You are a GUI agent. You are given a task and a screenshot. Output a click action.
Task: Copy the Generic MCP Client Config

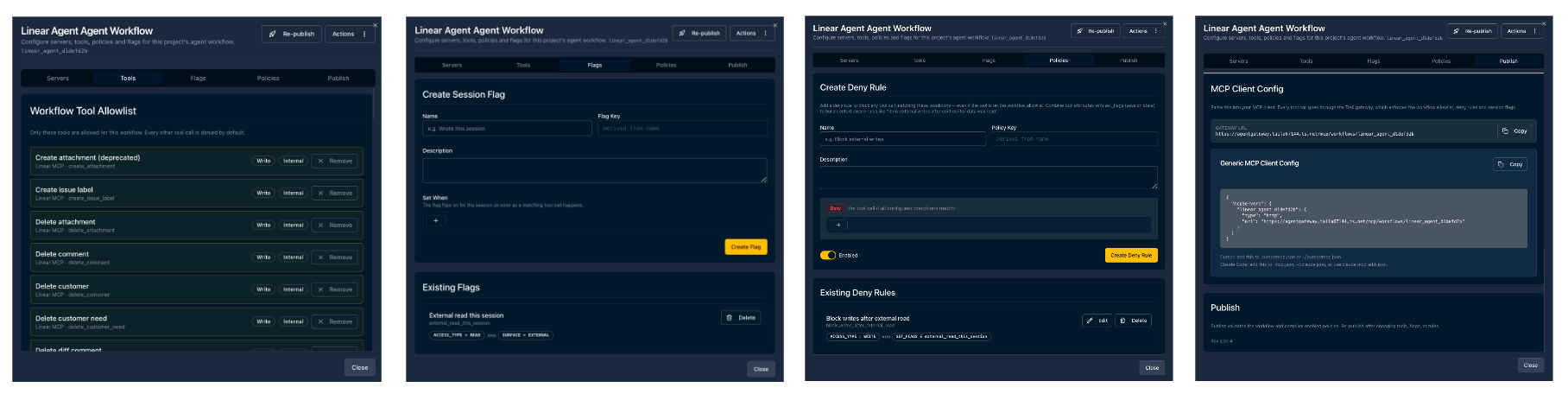click(x=1510, y=164)
